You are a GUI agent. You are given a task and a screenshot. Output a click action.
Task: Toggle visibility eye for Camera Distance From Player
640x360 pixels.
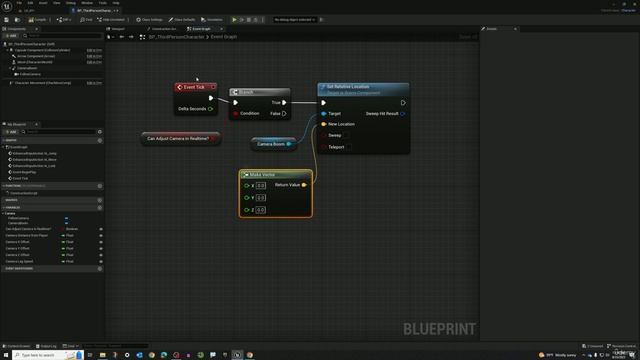click(x=101, y=236)
